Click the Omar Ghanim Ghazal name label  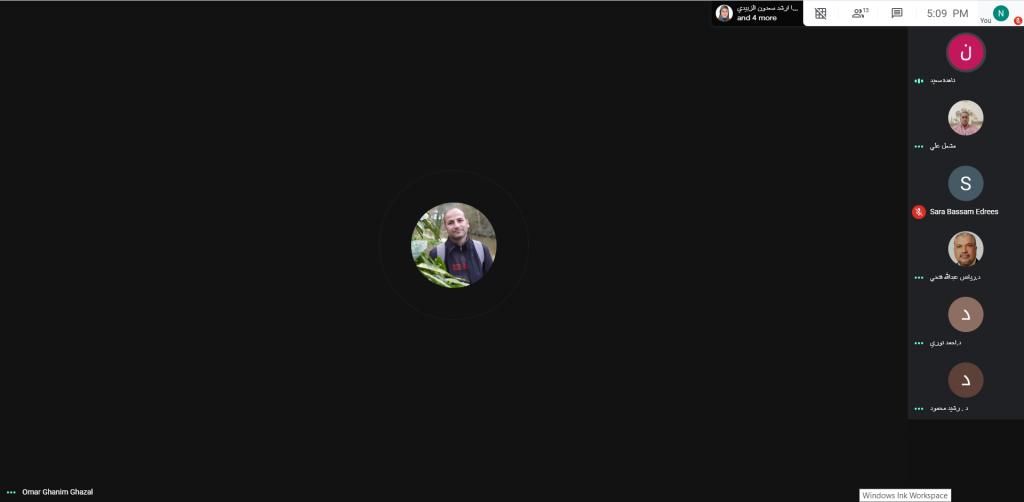pyautogui.click(x=57, y=492)
